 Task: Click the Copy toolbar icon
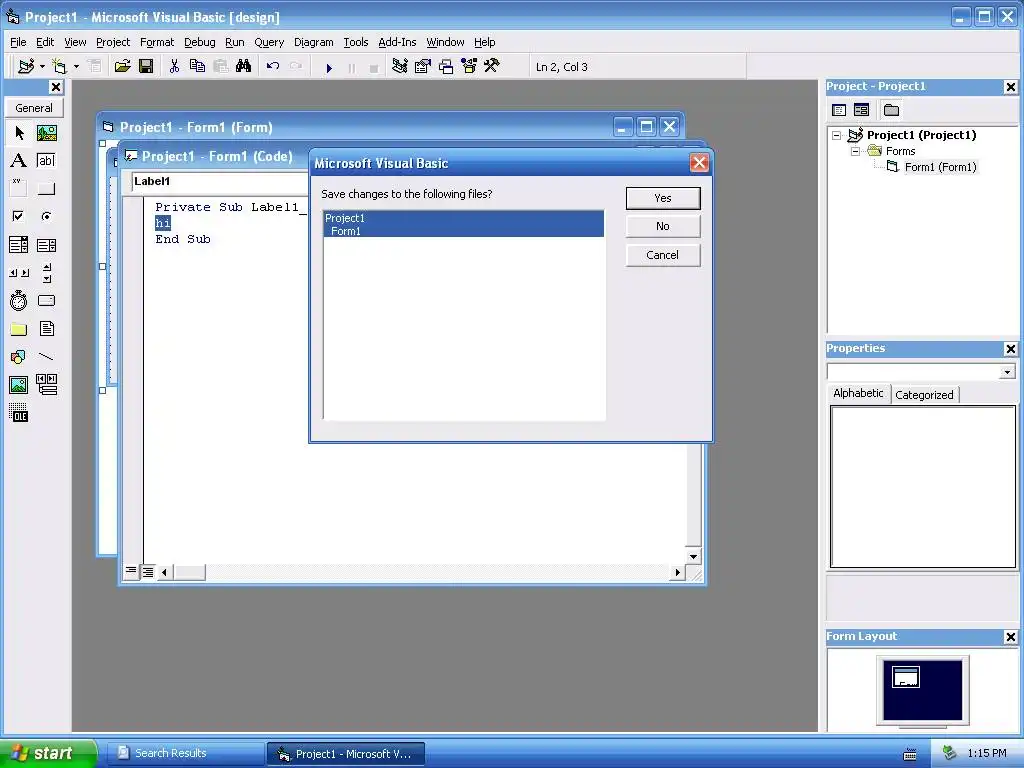tap(197, 66)
